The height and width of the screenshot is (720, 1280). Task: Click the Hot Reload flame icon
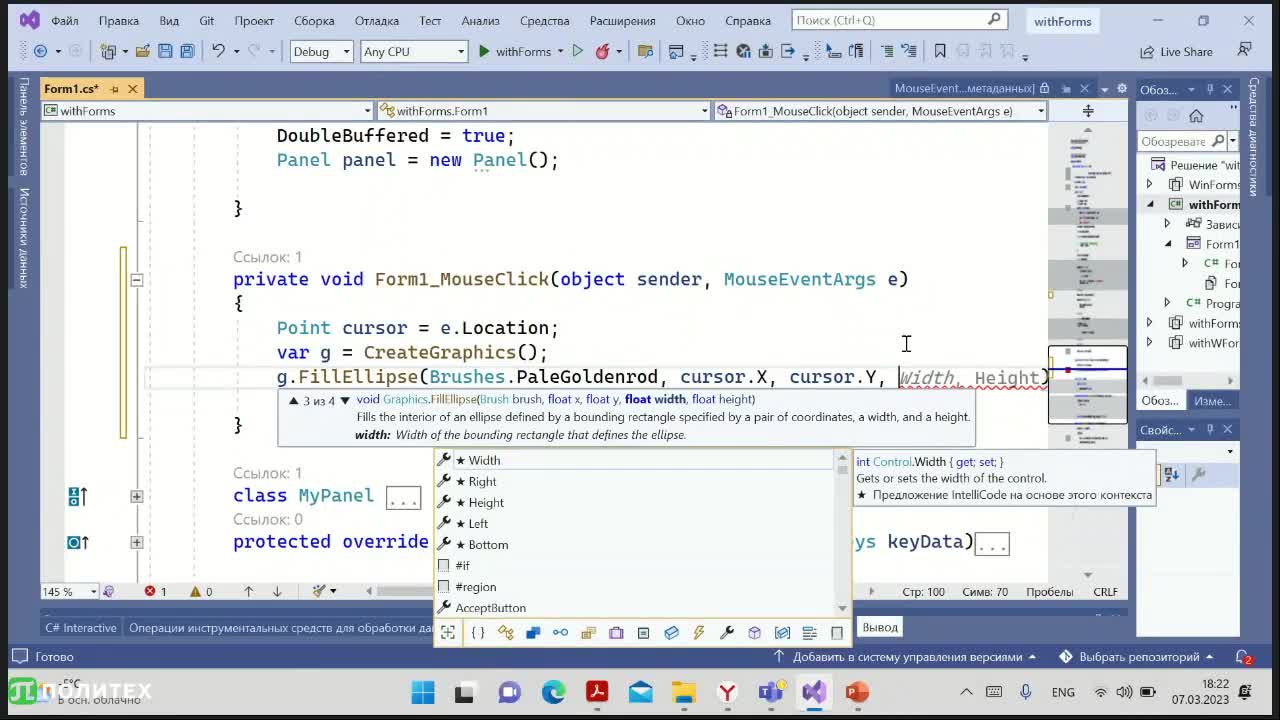(x=602, y=51)
